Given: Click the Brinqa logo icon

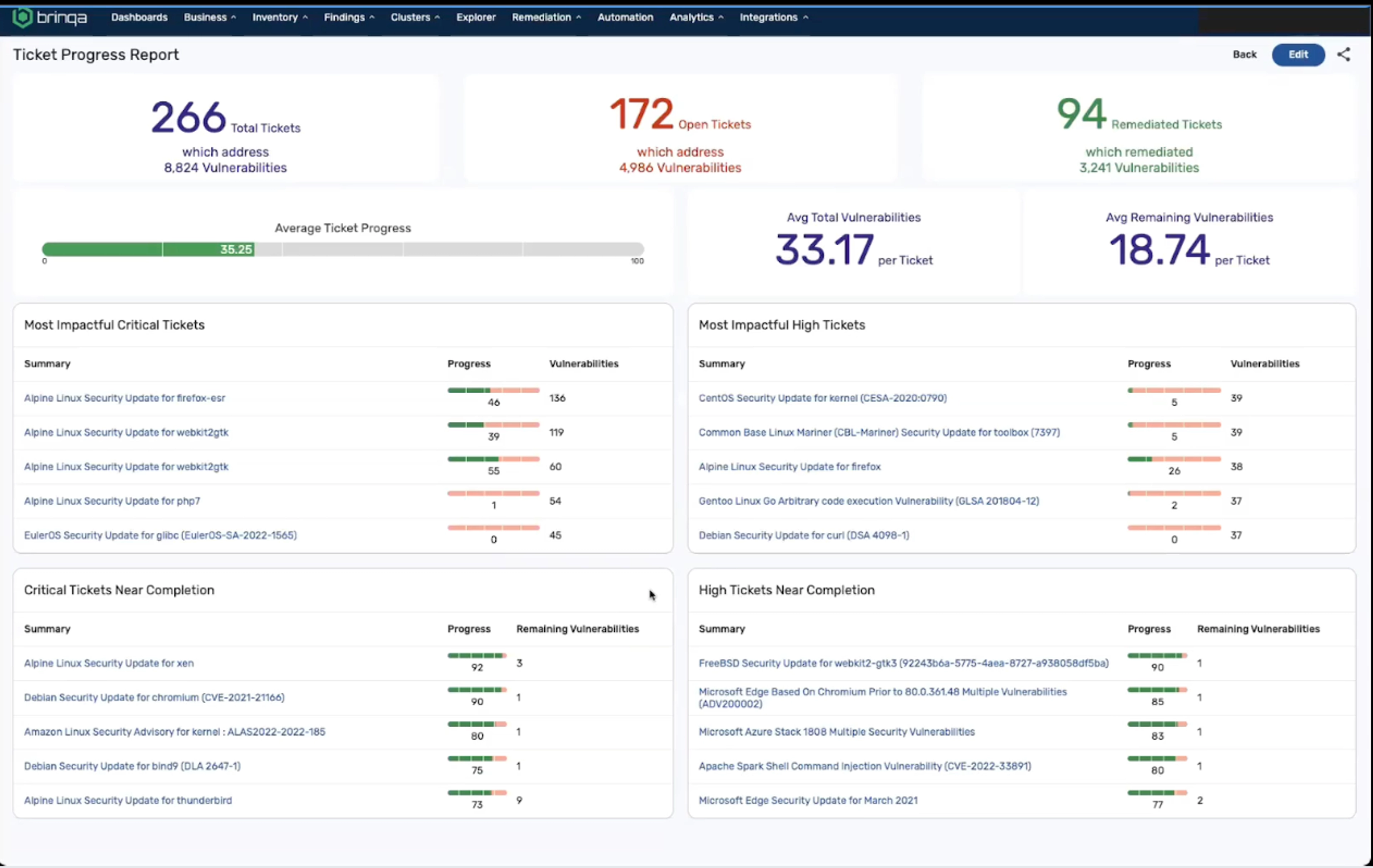Looking at the screenshot, I should tap(23, 18).
